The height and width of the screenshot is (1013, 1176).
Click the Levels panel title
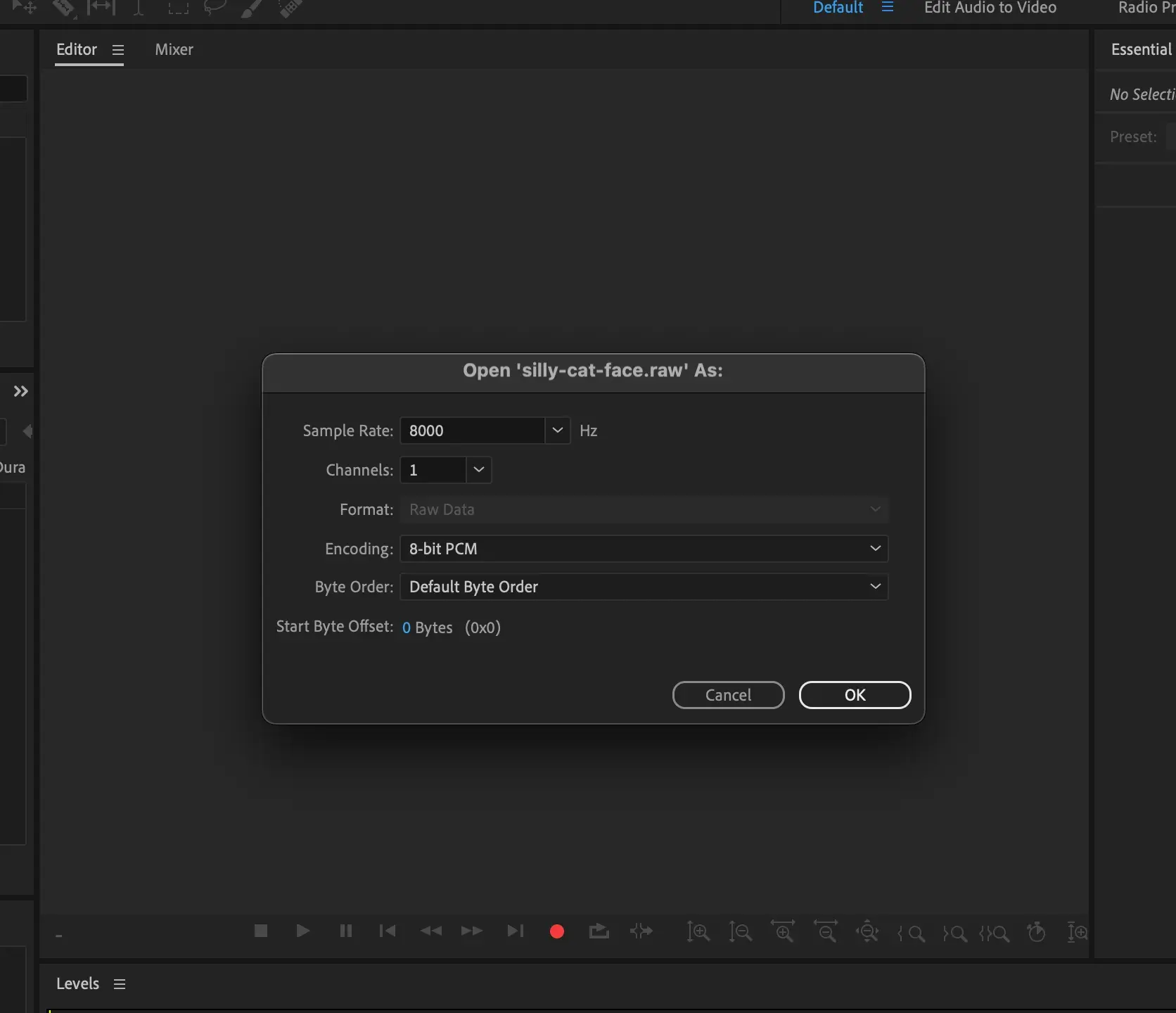77,983
